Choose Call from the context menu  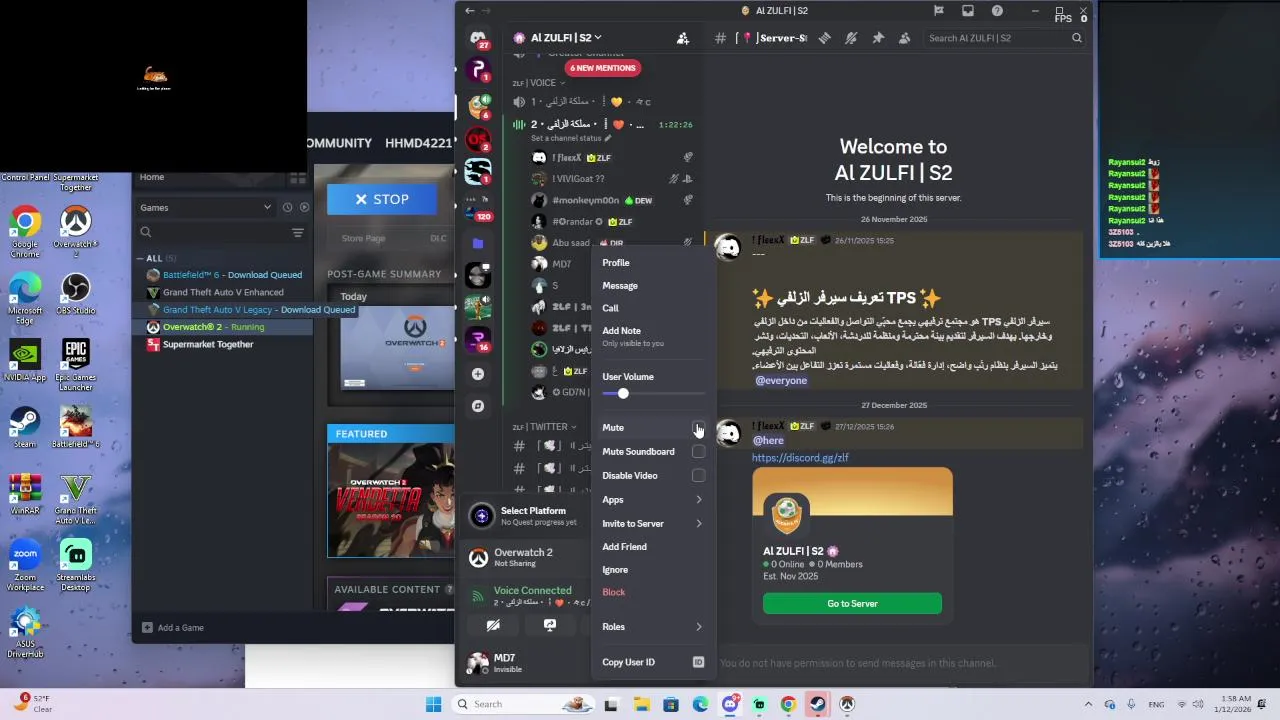651,308
